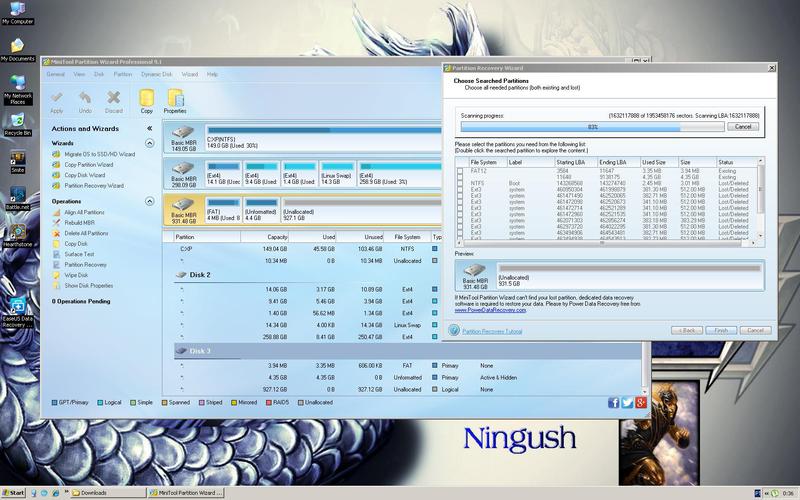This screenshot has height=500, width=800.
Task: Collapse the Actions and Wizards panel
Action: pyautogui.click(x=149, y=129)
